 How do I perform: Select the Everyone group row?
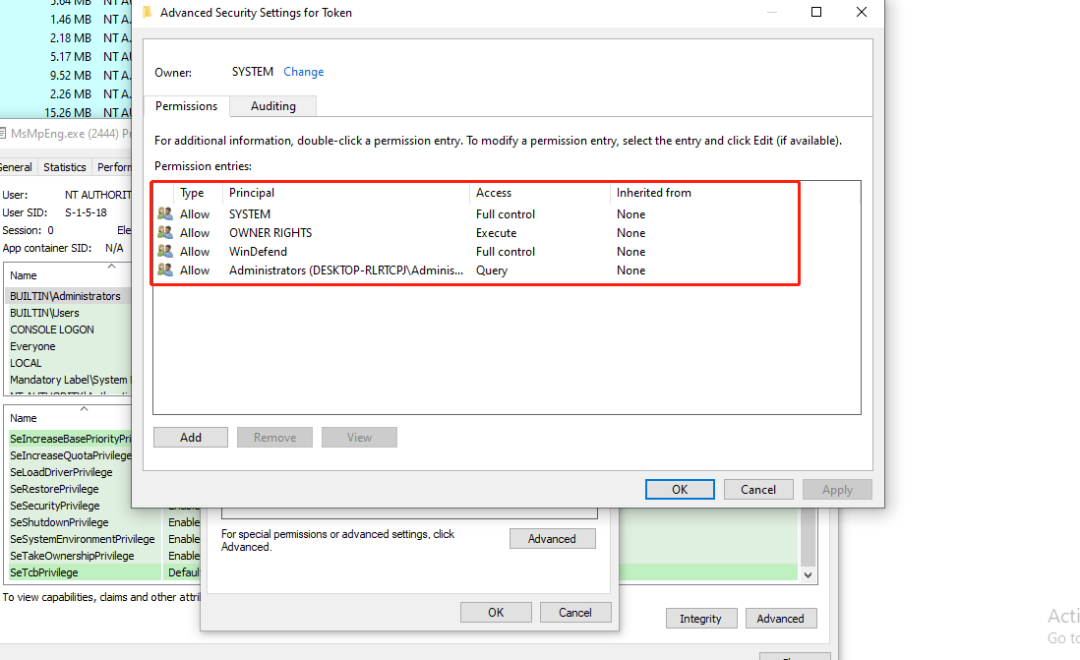point(68,346)
